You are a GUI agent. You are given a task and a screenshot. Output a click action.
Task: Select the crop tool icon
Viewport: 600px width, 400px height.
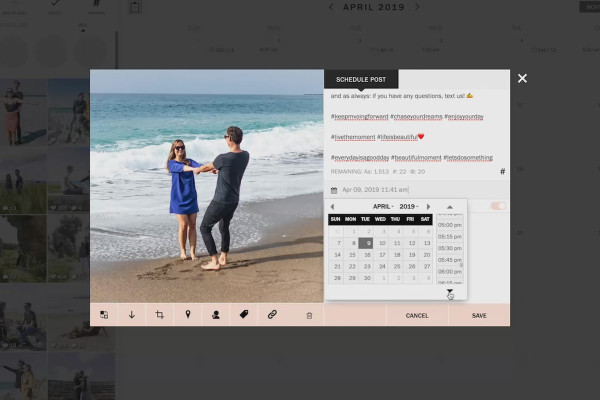(x=160, y=315)
